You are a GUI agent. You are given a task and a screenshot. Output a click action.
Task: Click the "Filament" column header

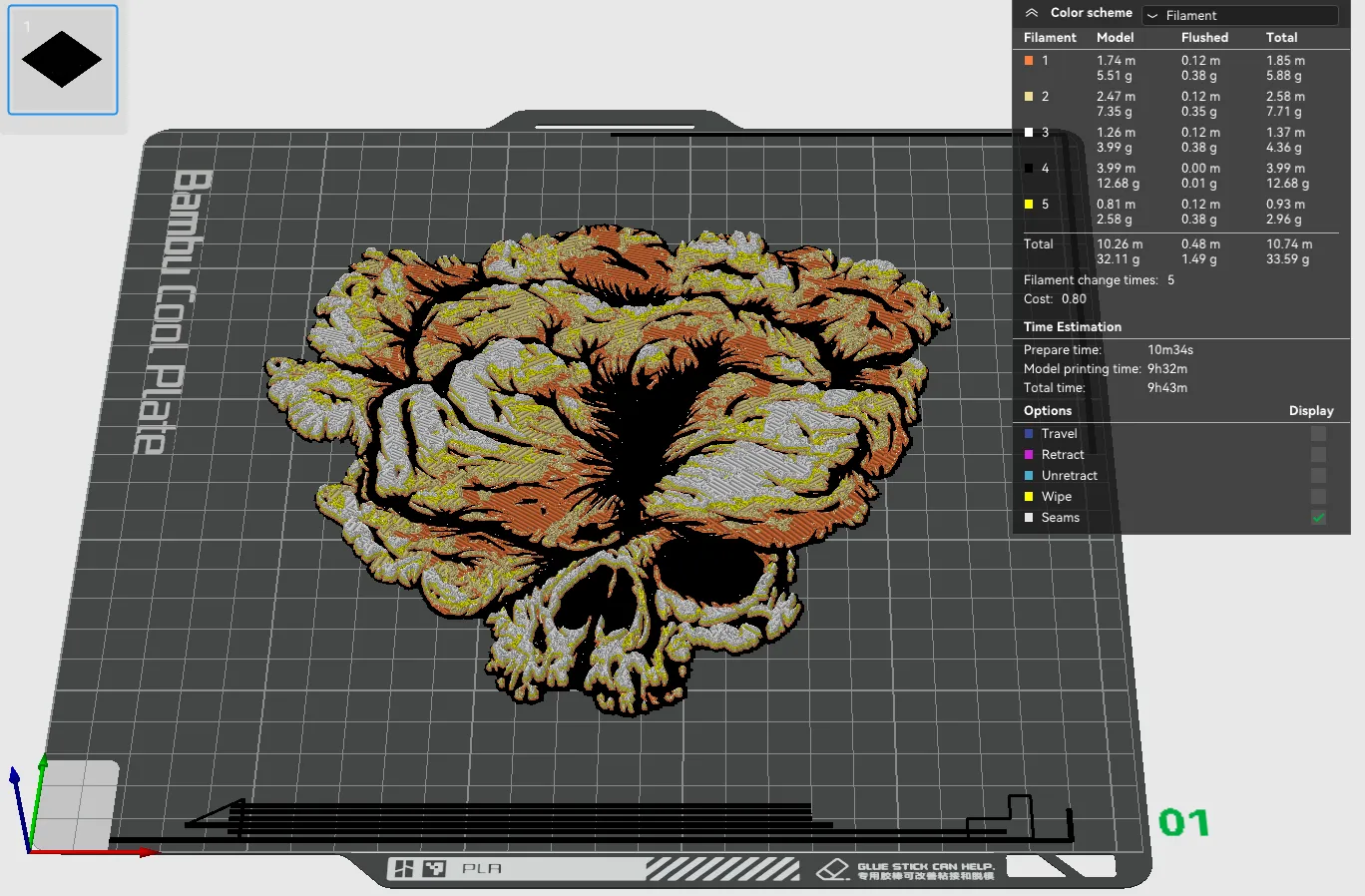pyautogui.click(x=1050, y=38)
